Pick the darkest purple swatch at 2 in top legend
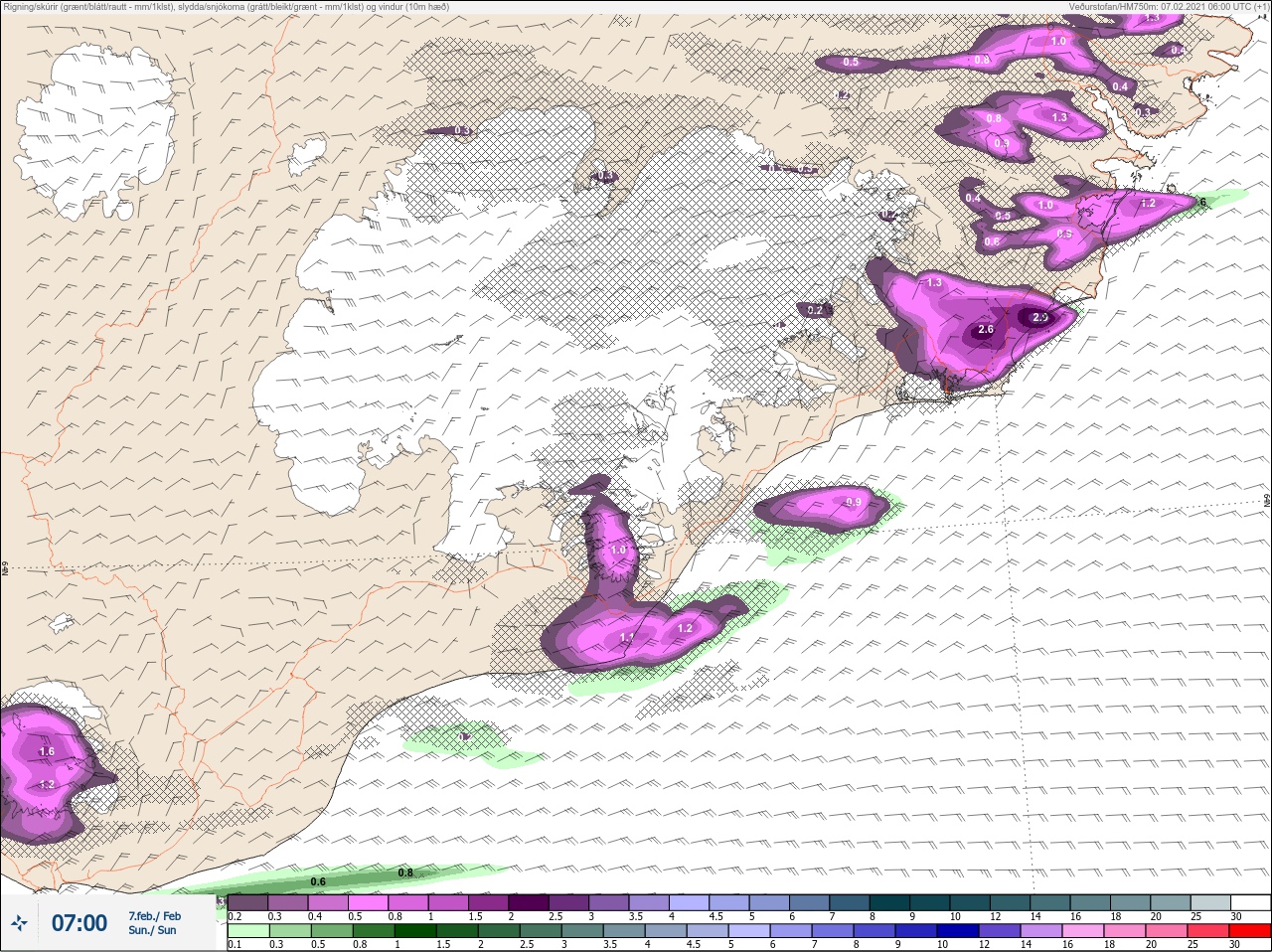Screen dimensions: 1272x952 530,902
